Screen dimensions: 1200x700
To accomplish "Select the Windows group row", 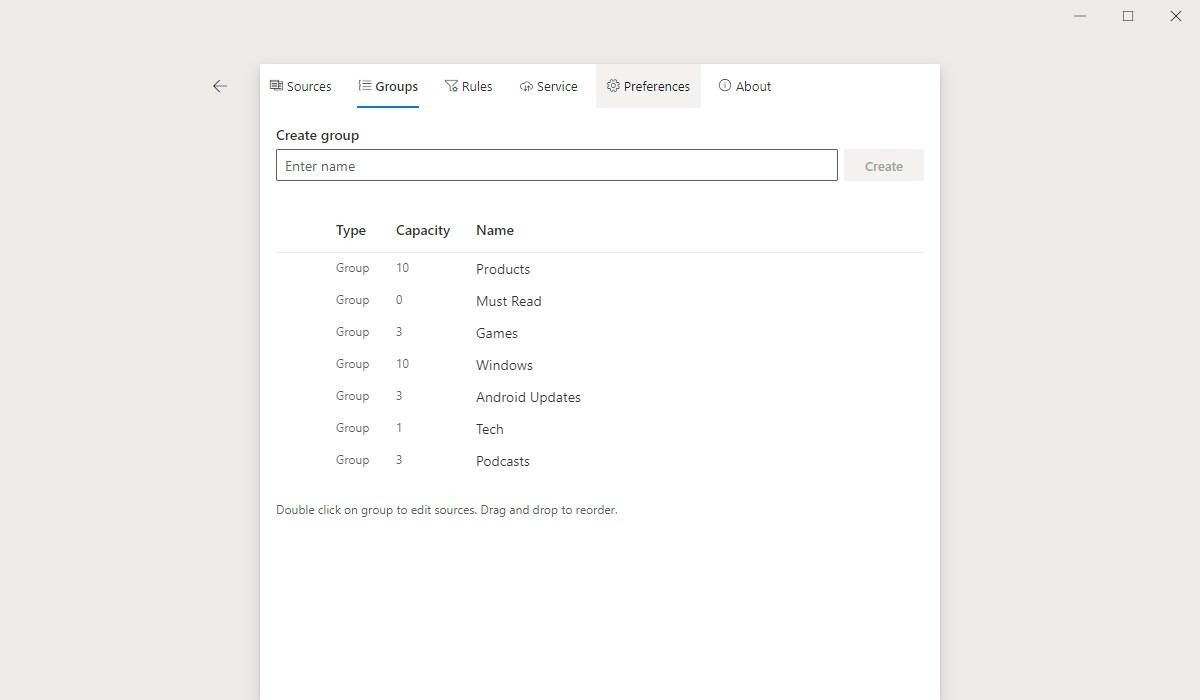I will 504,364.
